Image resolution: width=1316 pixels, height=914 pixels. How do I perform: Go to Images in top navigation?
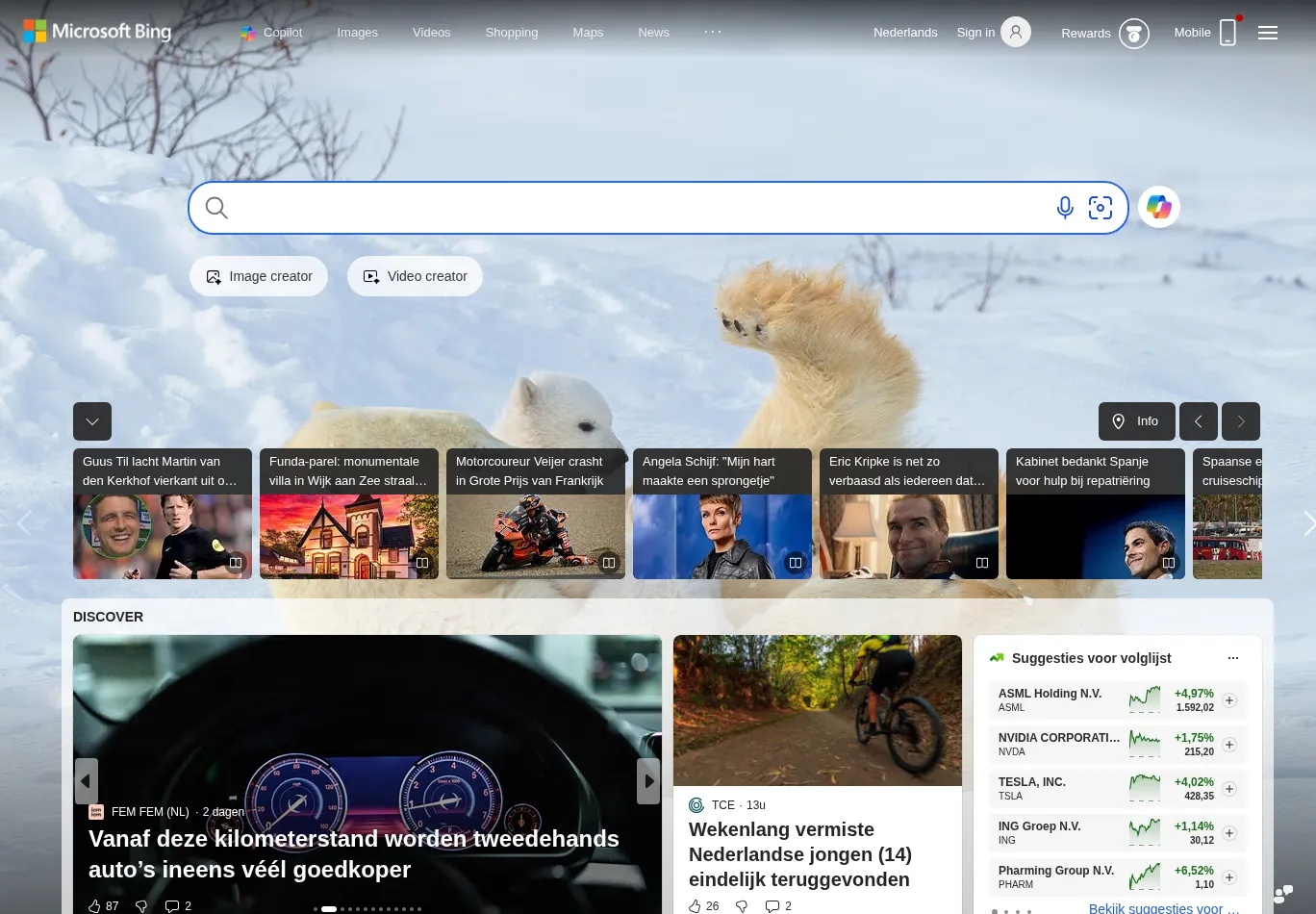357,33
